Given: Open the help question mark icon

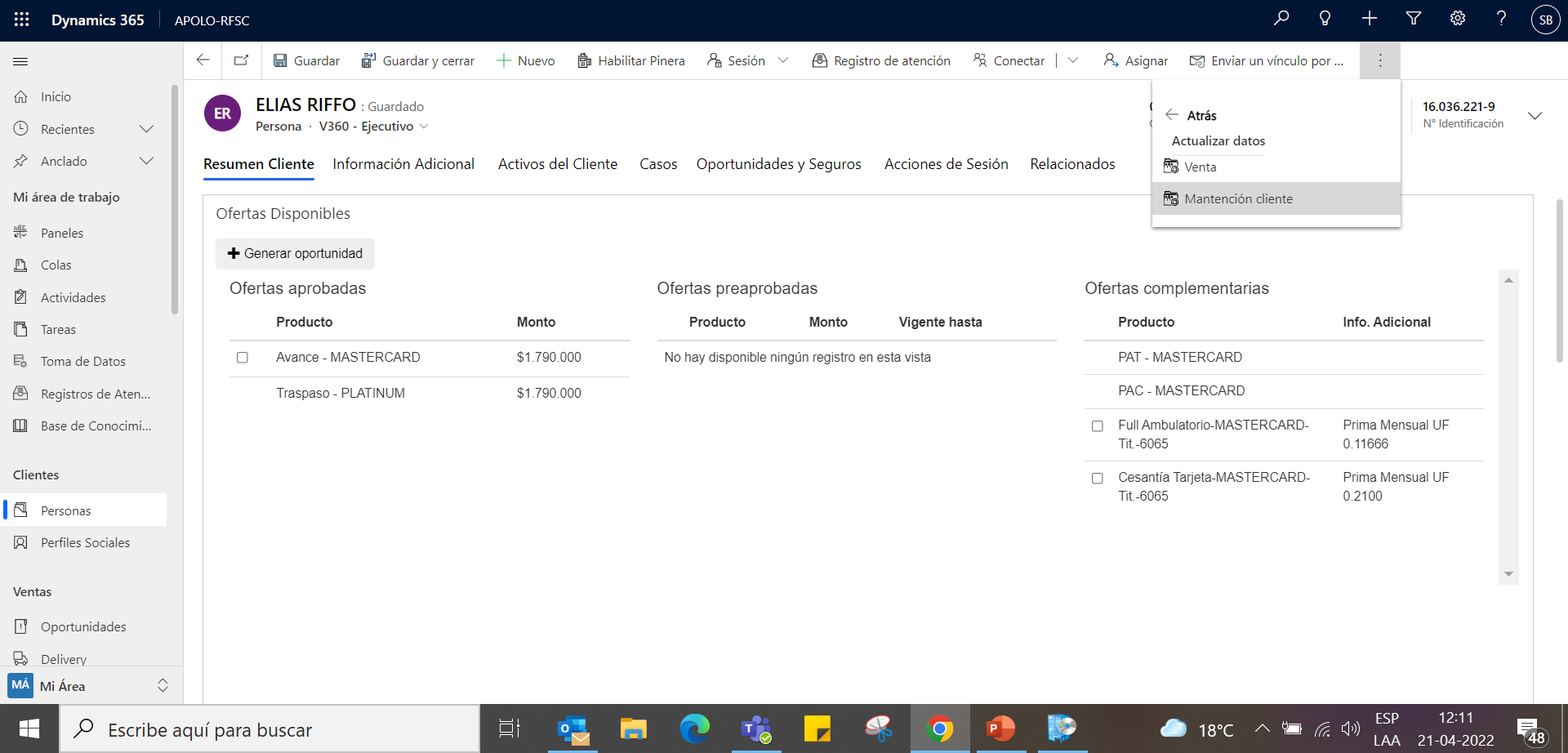Looking at the screenshot, I should (x=1501, y=19).
